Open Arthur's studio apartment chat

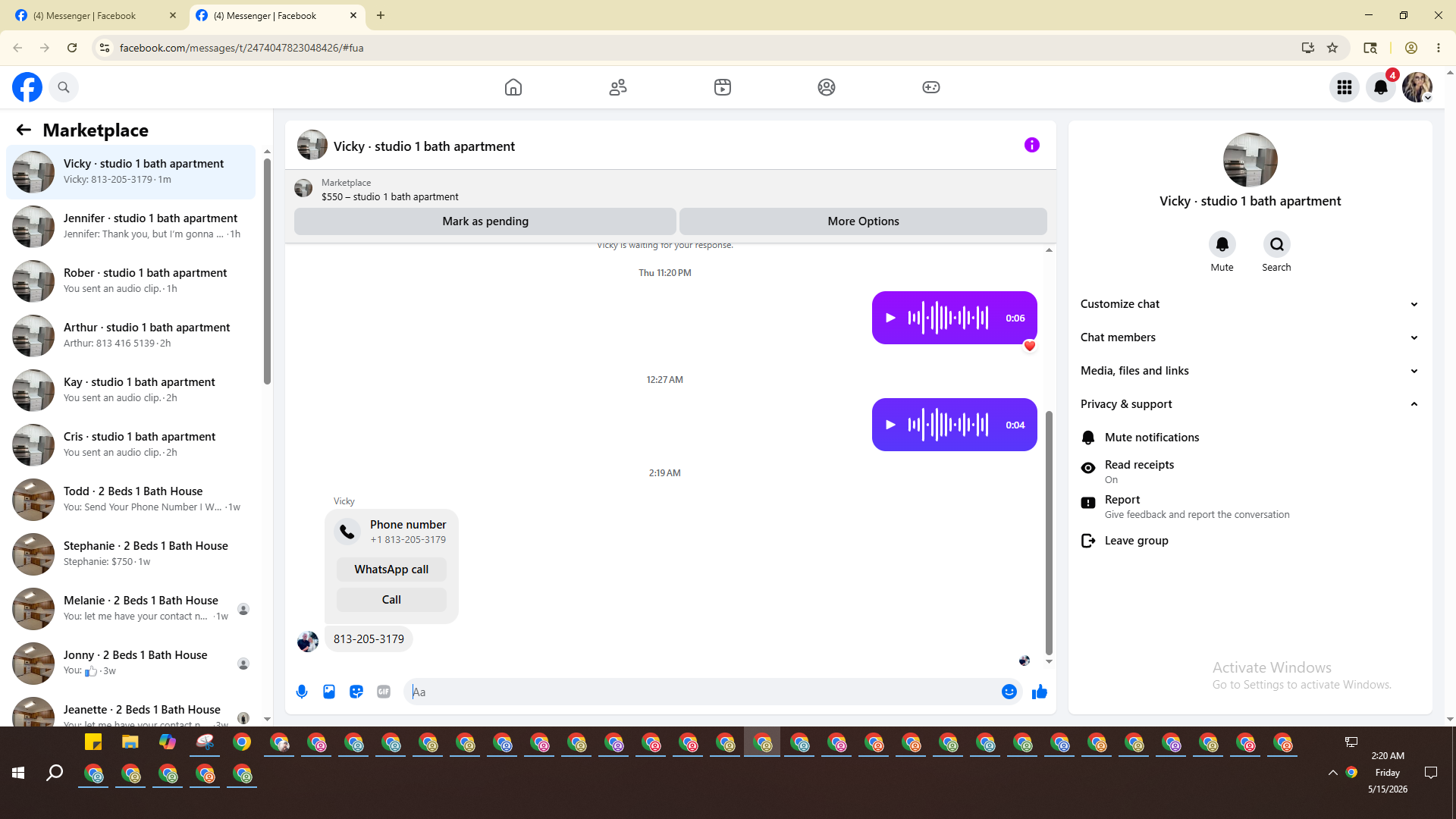tap(131, 336)
